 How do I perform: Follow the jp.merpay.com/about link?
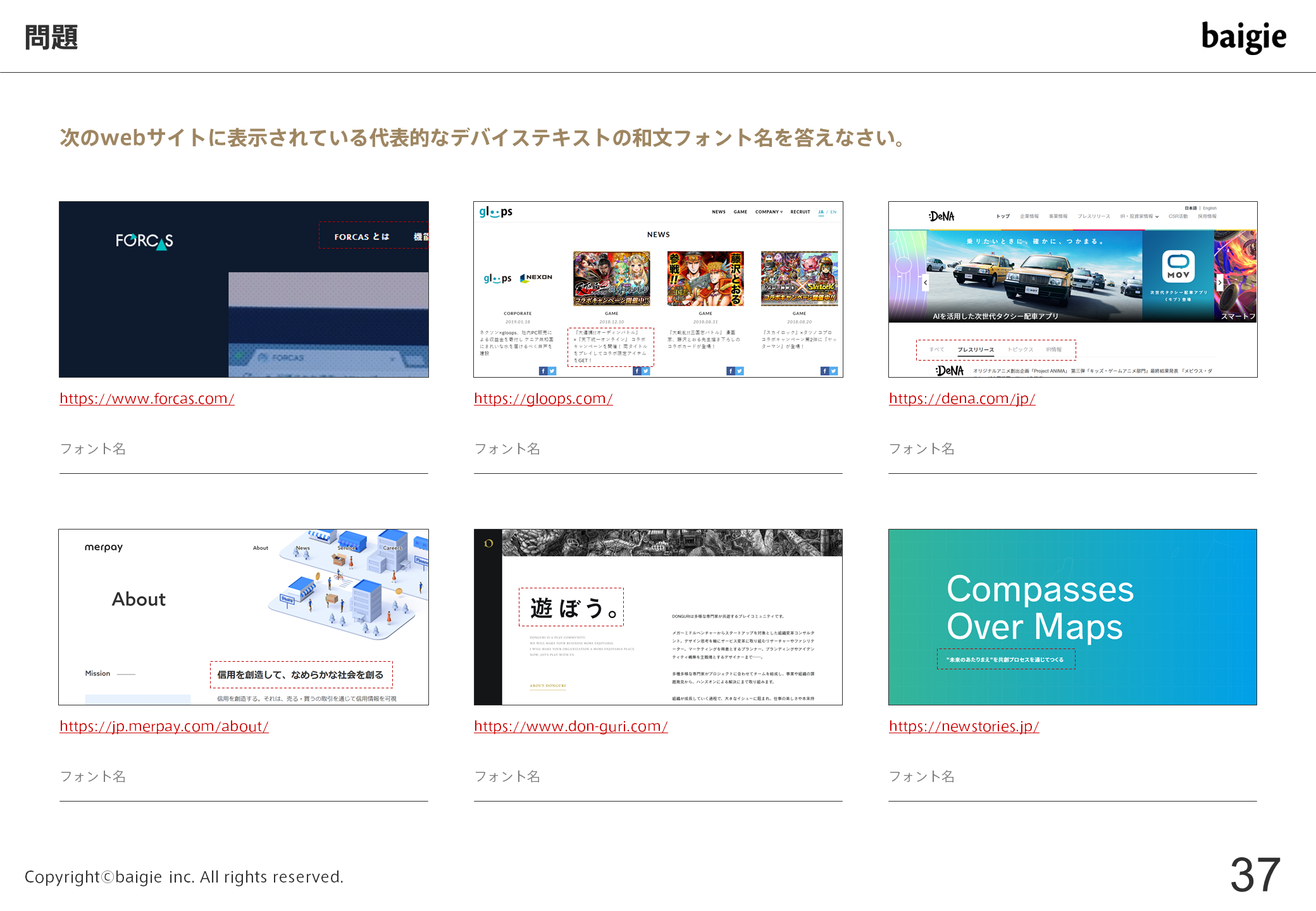164,726
